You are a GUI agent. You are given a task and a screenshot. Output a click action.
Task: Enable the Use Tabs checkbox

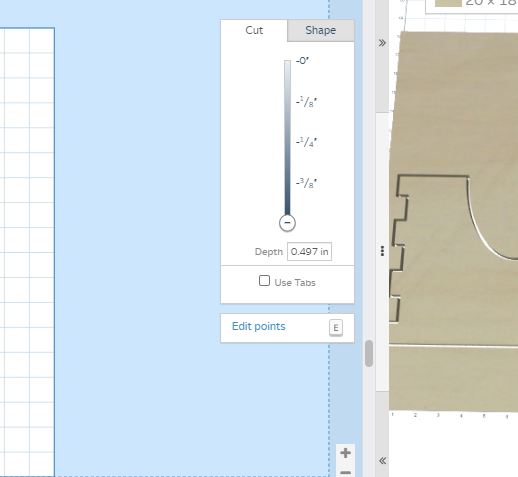coord(264,281)
